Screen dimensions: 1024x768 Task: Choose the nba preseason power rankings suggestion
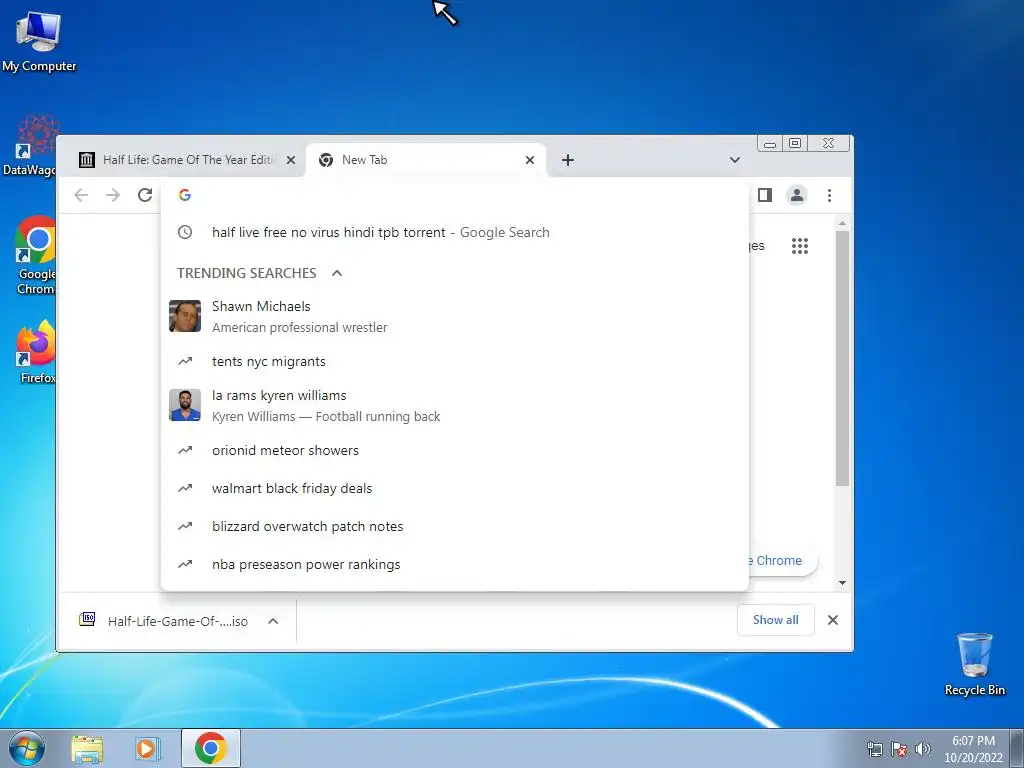[455, 564]
